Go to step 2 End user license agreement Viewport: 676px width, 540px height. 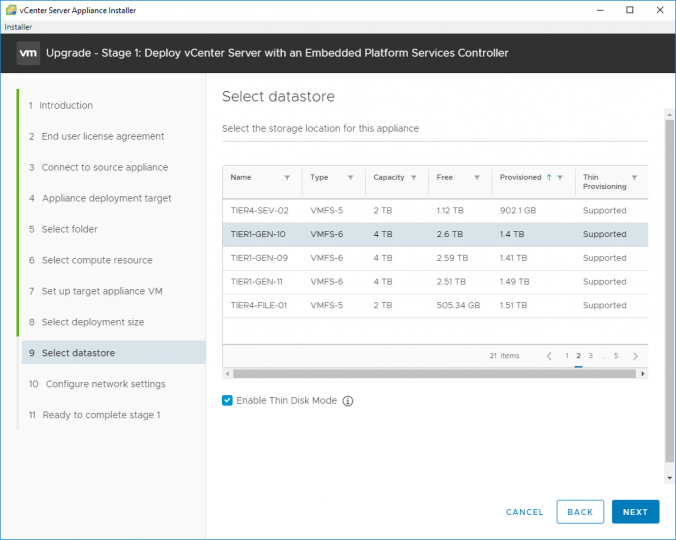pos(97,137)
